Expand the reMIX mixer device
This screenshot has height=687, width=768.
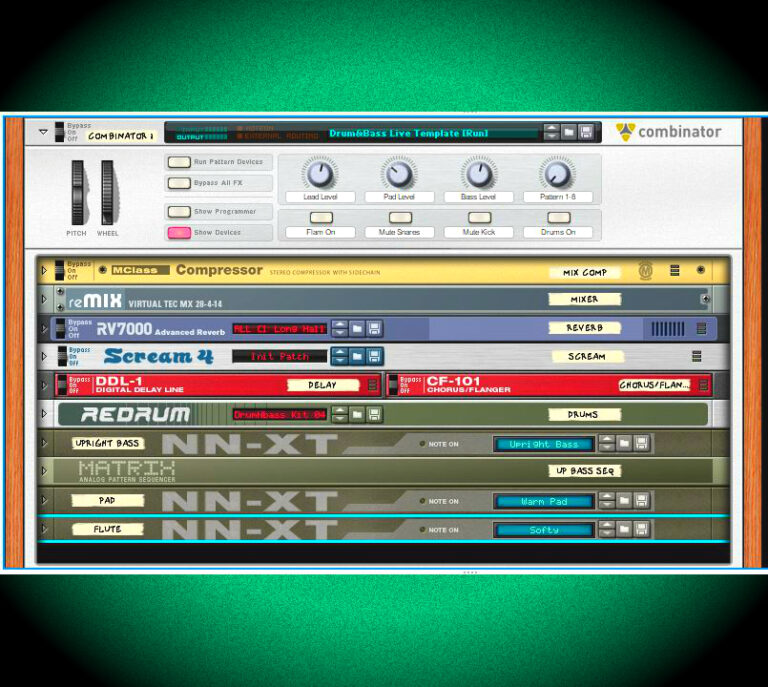(44, 299)
